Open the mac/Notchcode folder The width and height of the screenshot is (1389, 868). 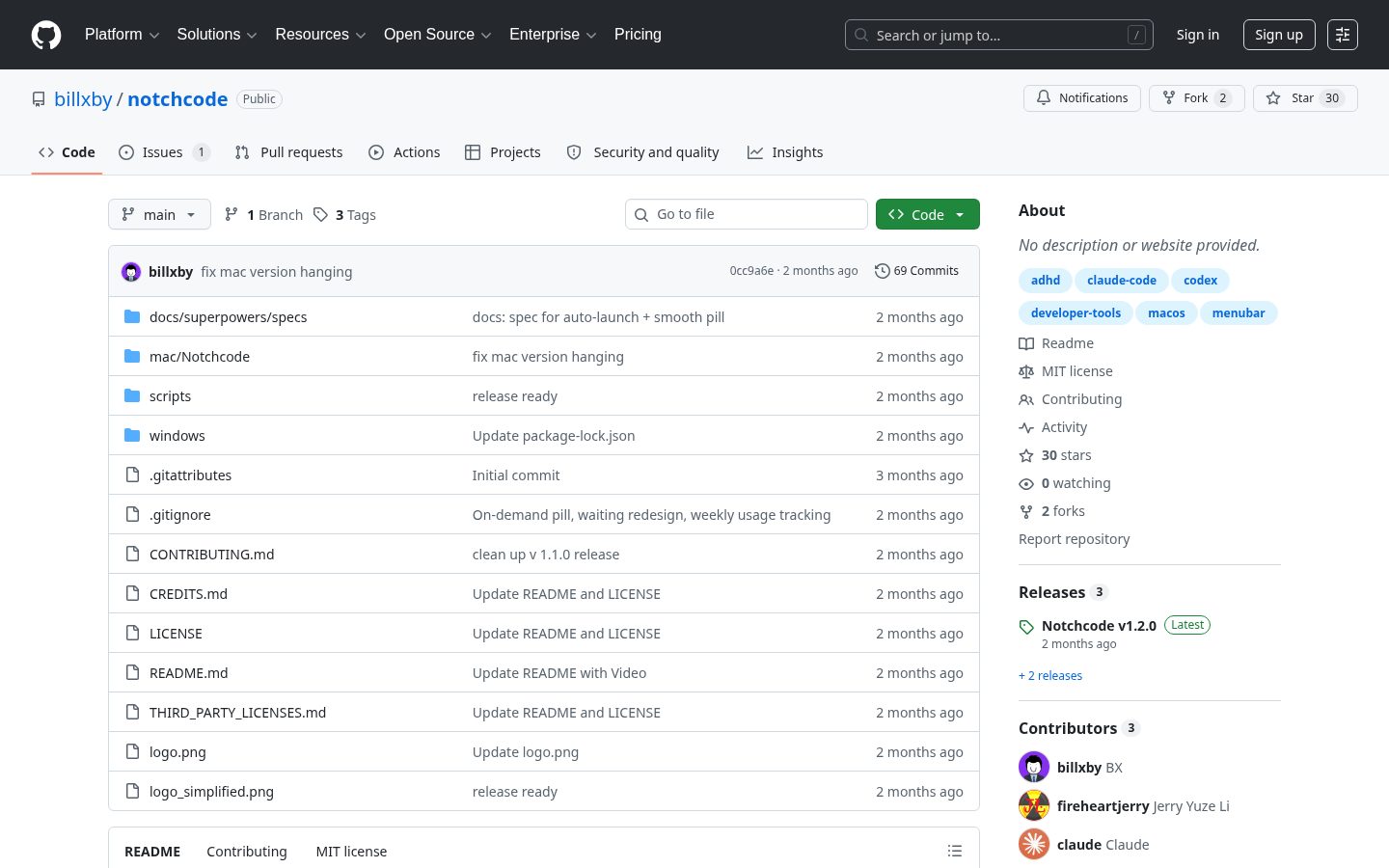click(x=200, y=357)
